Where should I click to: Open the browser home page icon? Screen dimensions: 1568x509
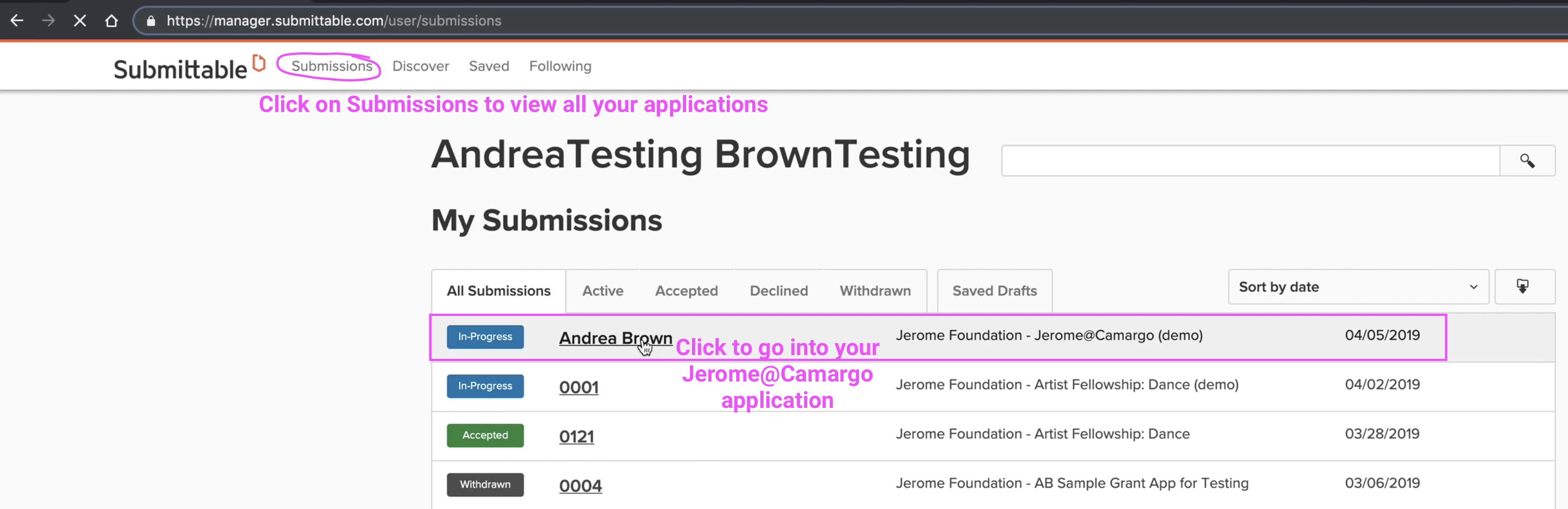pos(112,20)
